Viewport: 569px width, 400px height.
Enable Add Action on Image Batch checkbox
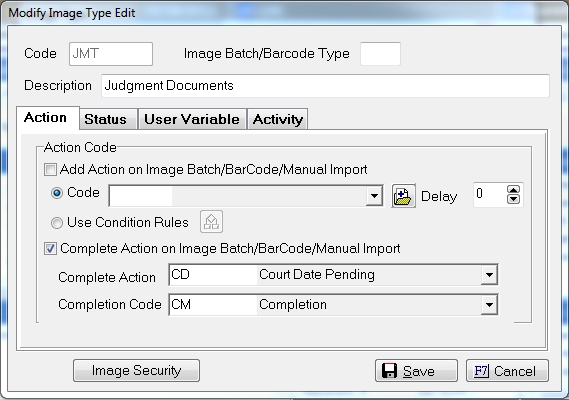[x=50, y=170]
